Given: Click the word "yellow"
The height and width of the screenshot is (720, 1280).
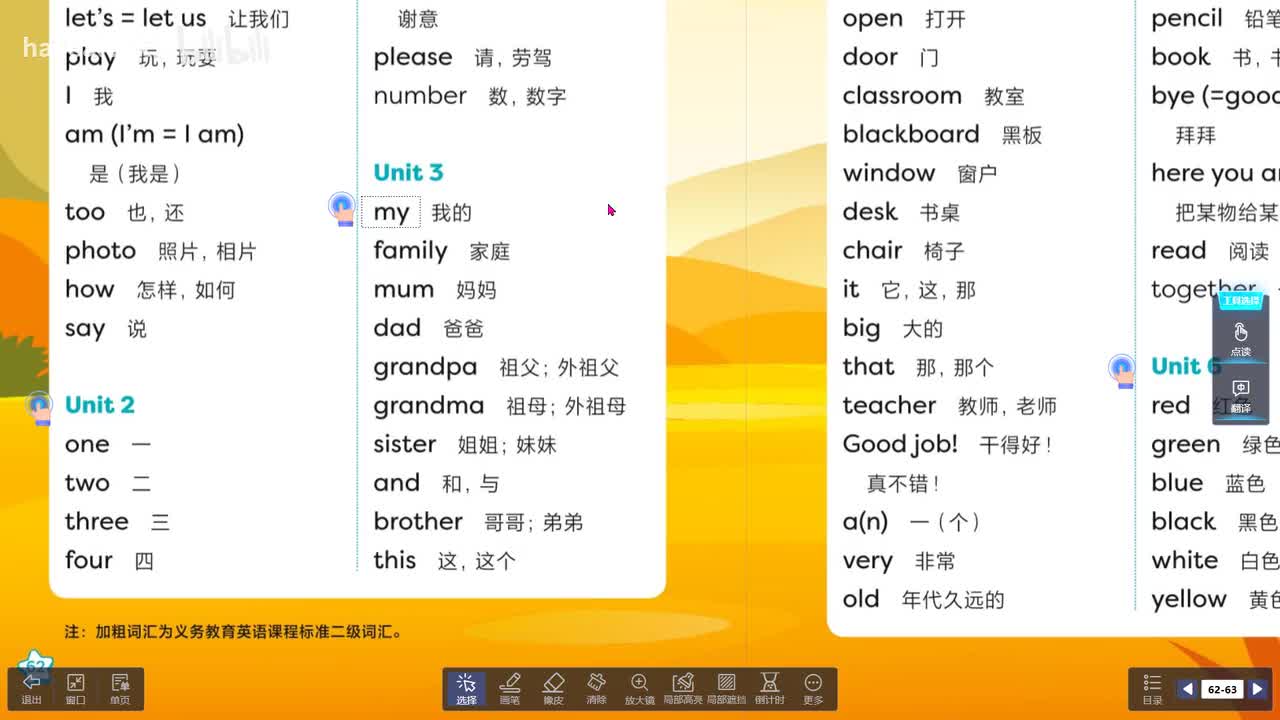Looking at the screenshot, I should (1189, 600).
